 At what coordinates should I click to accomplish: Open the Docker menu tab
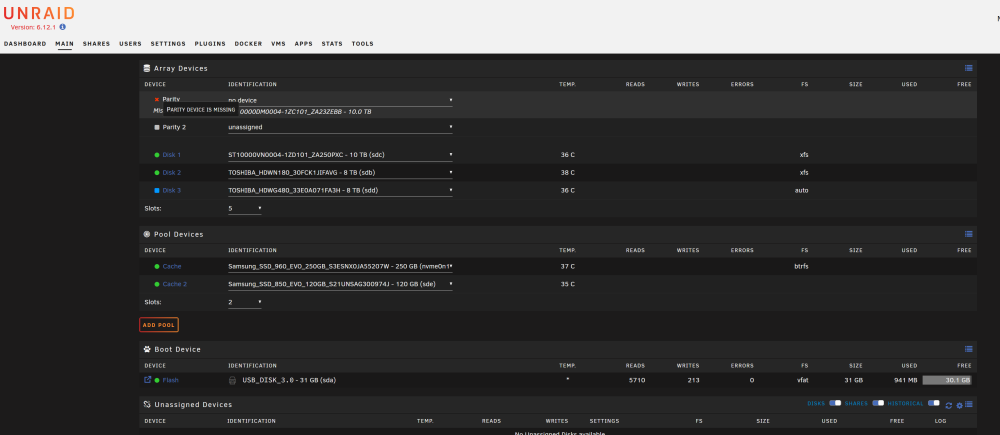pyautogui.click(x=248, y=44)
